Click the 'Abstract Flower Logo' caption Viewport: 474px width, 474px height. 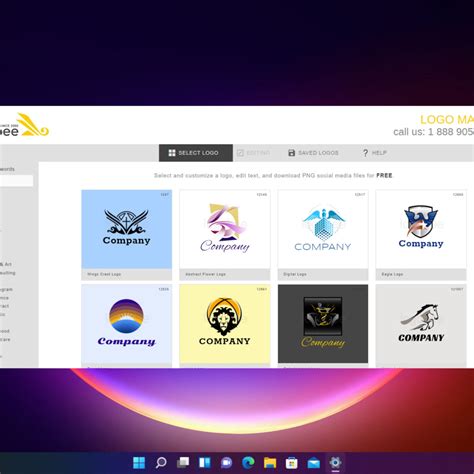click(205, 274)
